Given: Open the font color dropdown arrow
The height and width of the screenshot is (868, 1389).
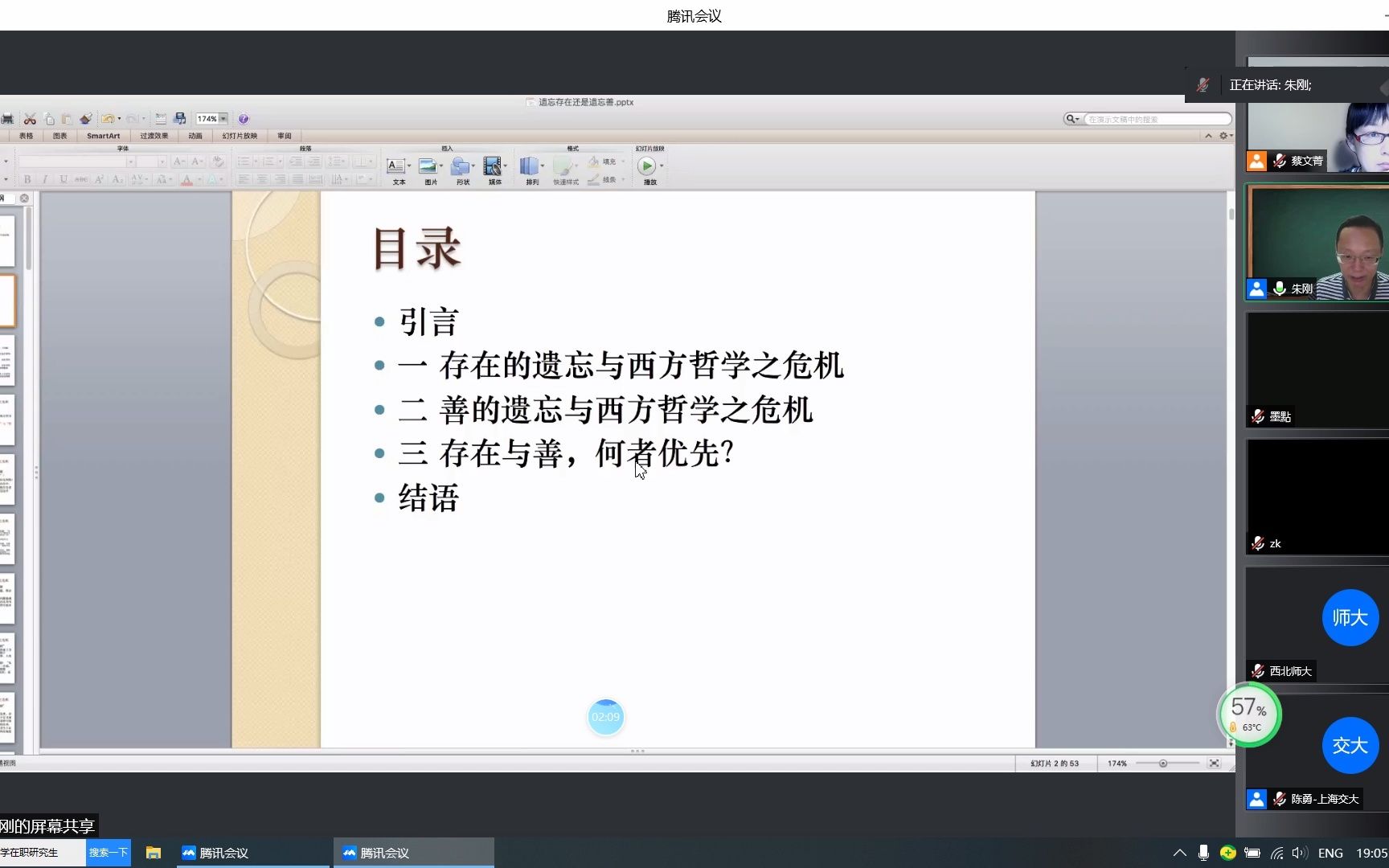Looking at the screenshot, I should coord(199,180).
